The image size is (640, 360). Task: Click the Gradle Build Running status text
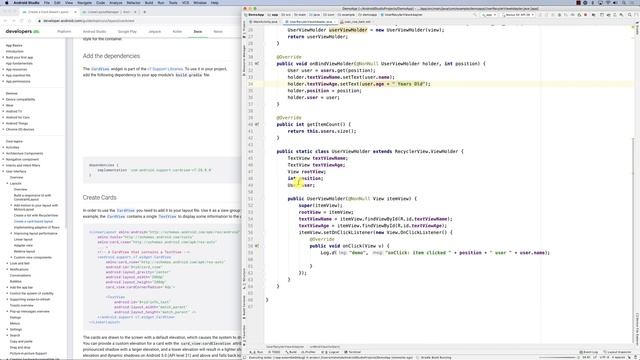point(436,358)
